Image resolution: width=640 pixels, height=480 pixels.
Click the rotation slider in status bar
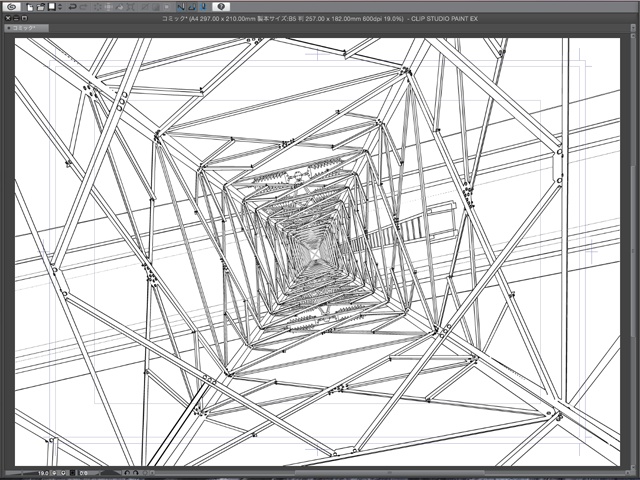pos(111,473)
